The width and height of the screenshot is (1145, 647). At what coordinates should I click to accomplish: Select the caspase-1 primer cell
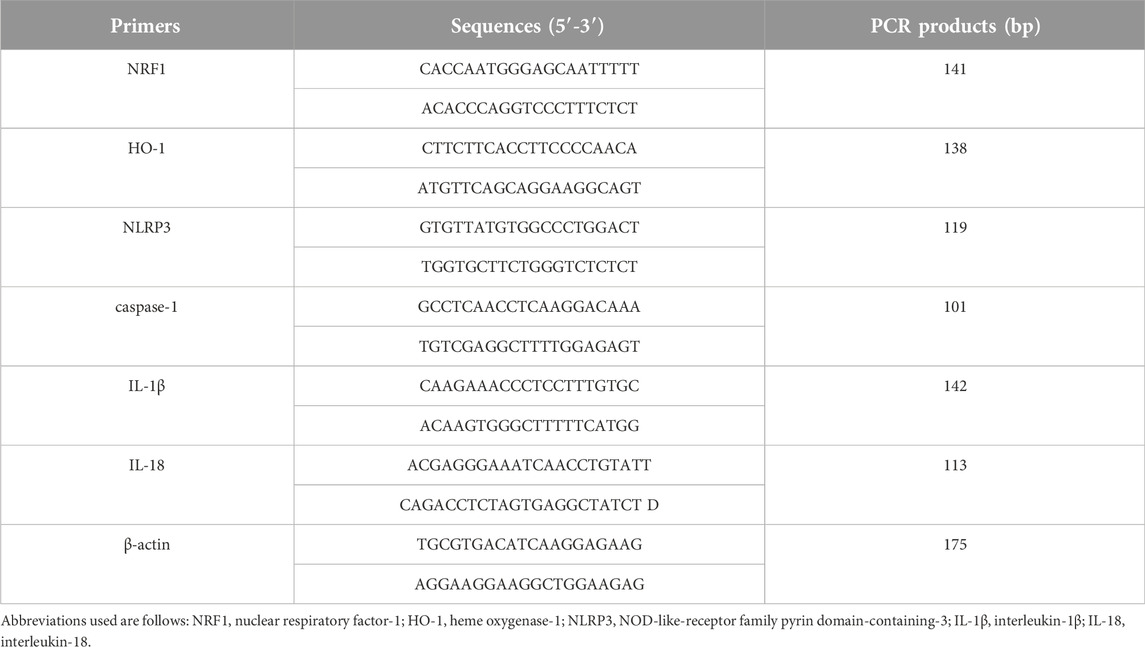[x=147, y=326]
